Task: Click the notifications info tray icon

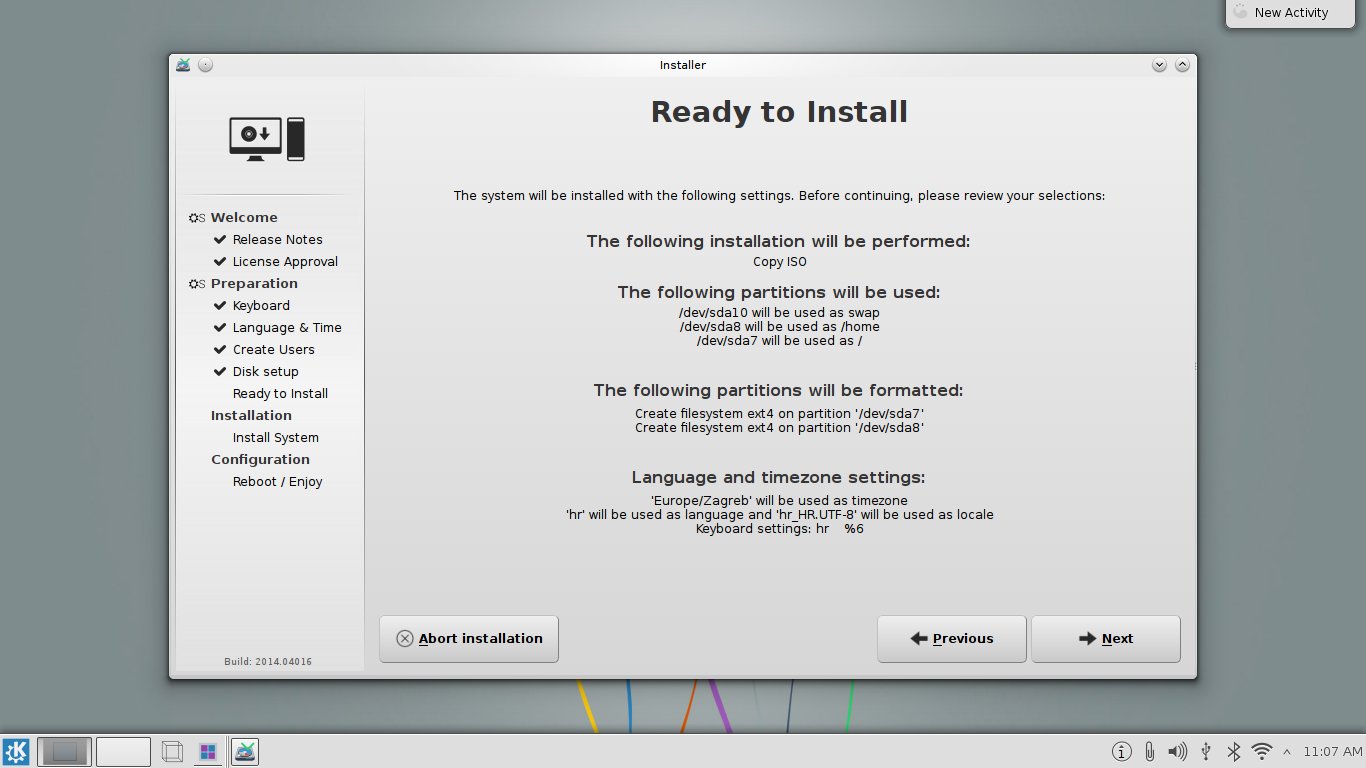Action: point(1122,751)
